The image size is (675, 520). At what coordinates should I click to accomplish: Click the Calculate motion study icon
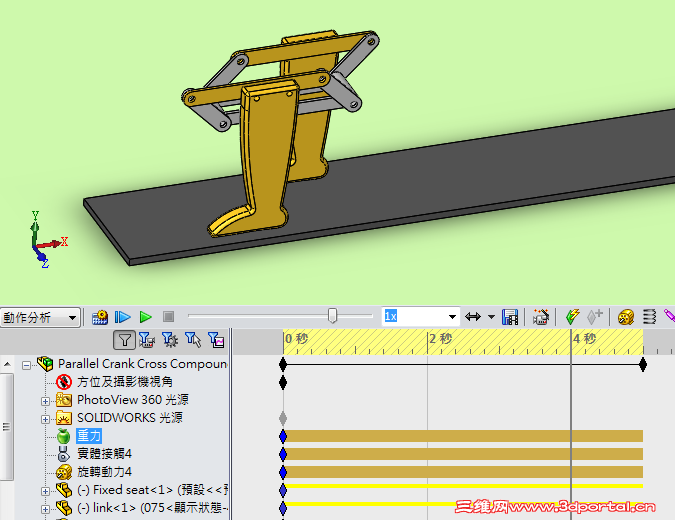coord(100,317)
